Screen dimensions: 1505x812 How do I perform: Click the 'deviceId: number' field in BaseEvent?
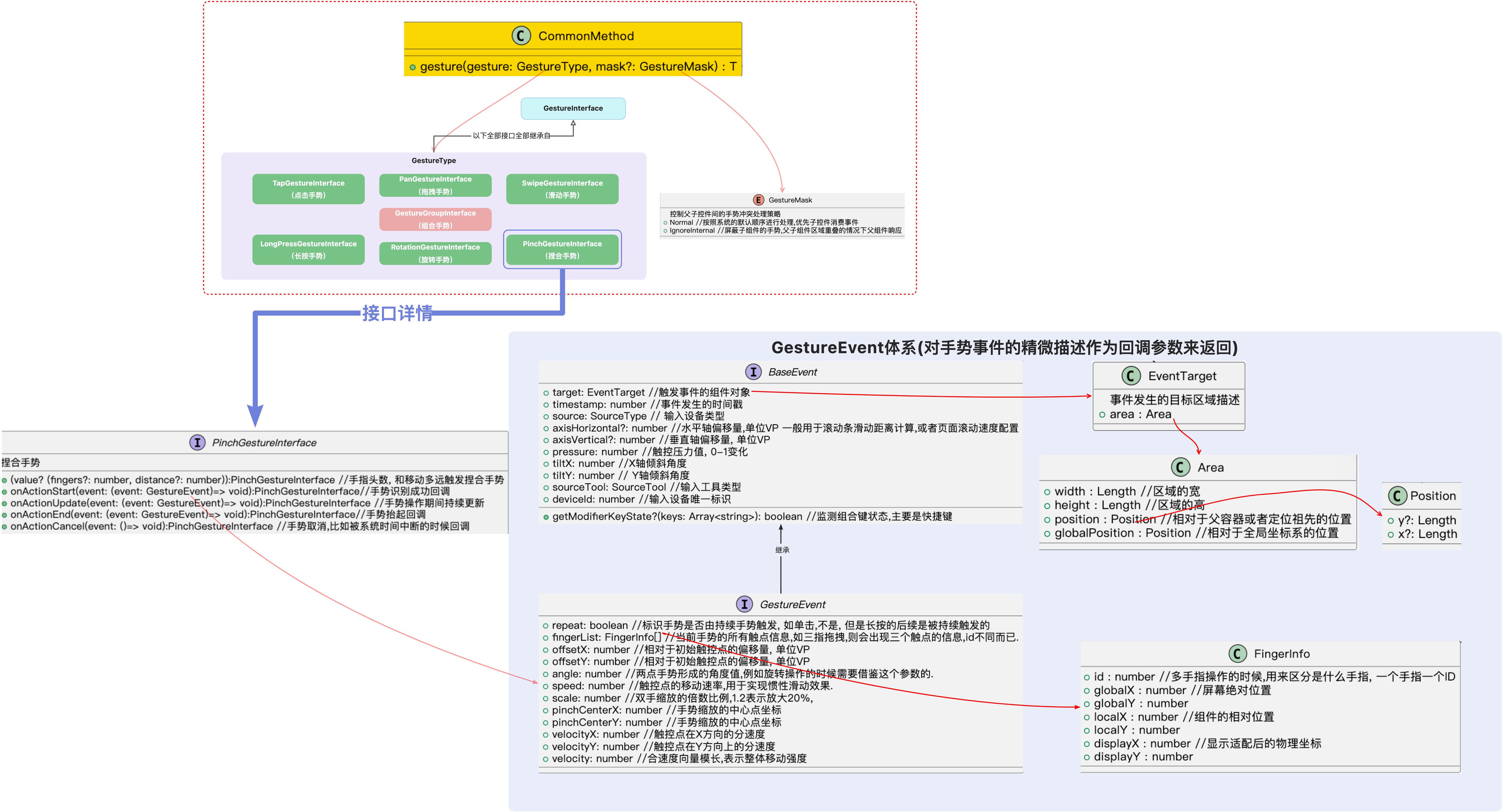(x=637, y=499)
